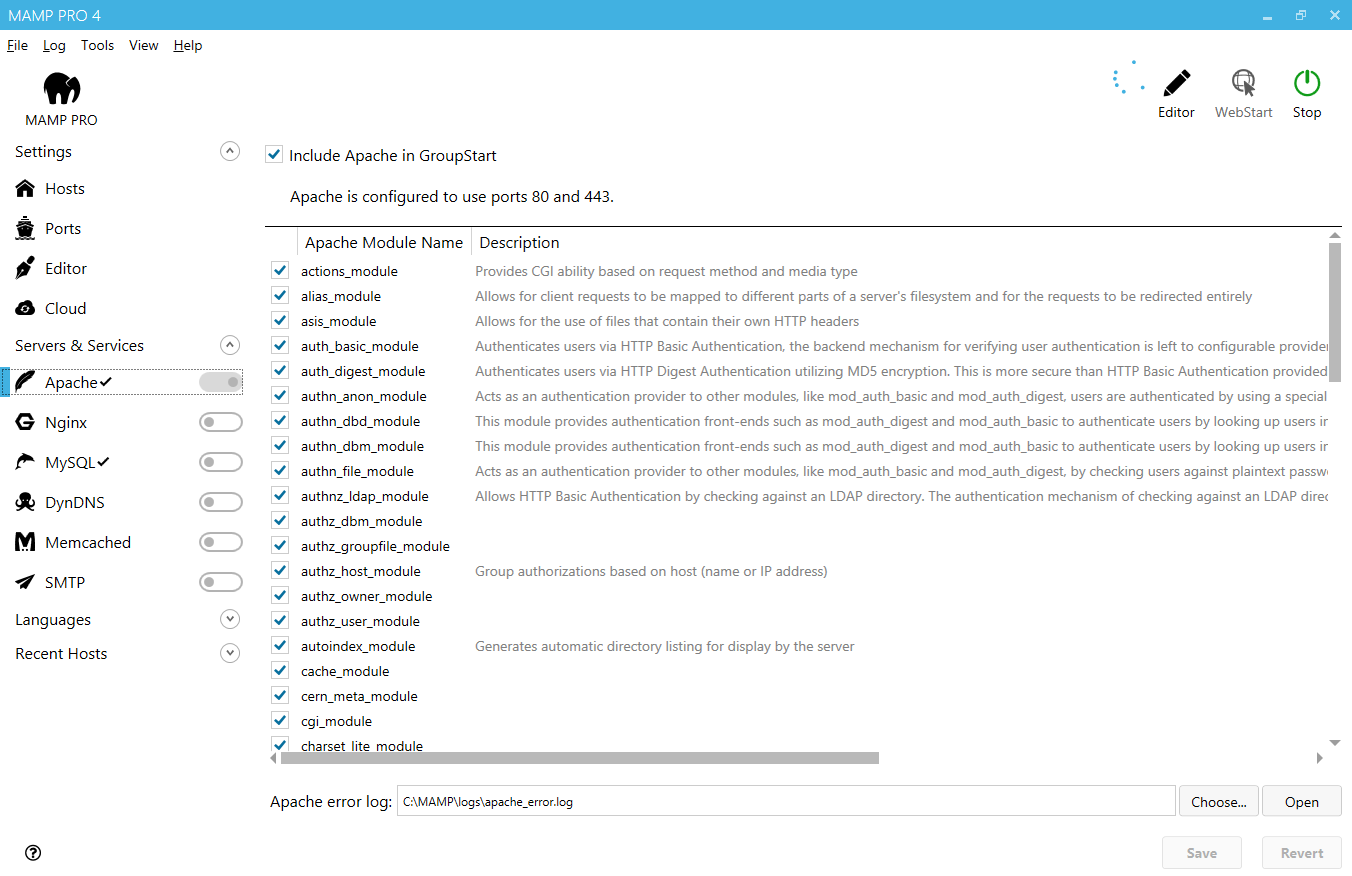Image resolution: width=1352 pixels, height=876 pixels.
Task: Click the Description column header
Action: (x=520, y=242)
